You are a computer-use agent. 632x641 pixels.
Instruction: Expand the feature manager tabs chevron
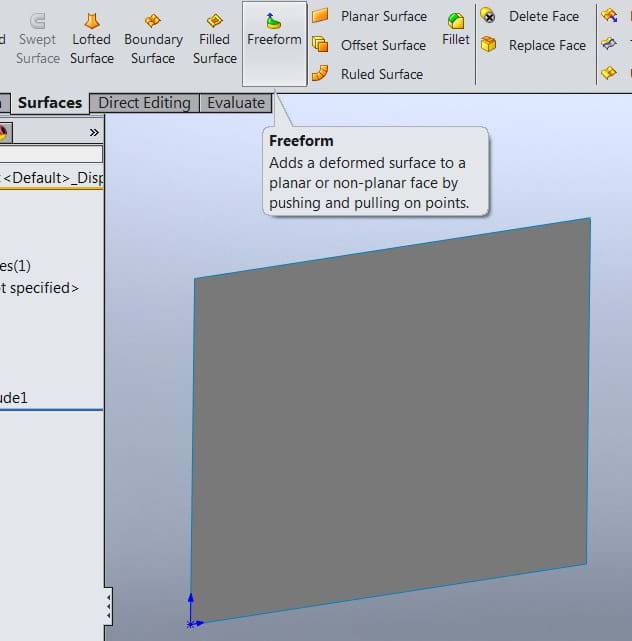[x=94, y=132]
